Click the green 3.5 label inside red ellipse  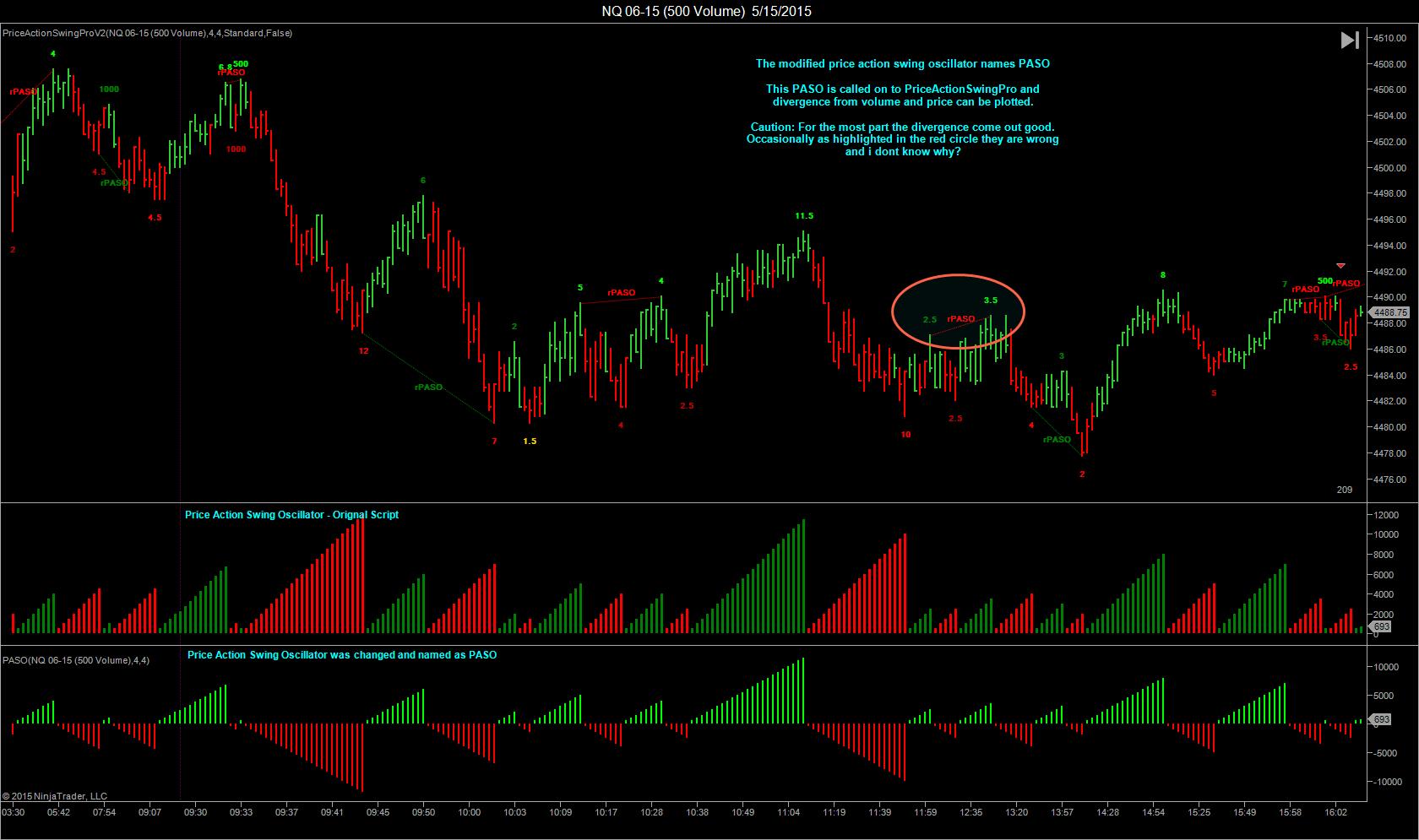tap(991, 301)
